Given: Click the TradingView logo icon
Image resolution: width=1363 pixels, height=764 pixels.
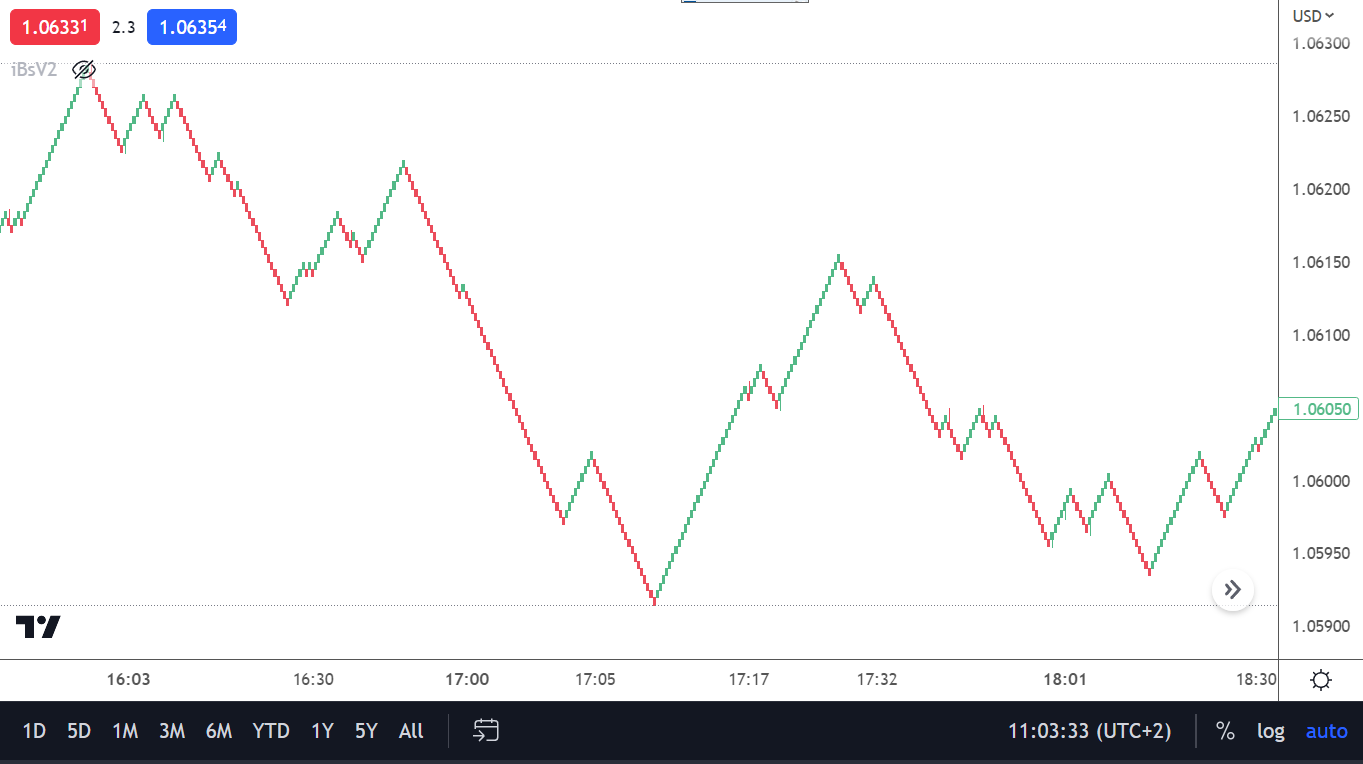Looking at the screenshot, I should pyautogui.click(x=38, y=627).
